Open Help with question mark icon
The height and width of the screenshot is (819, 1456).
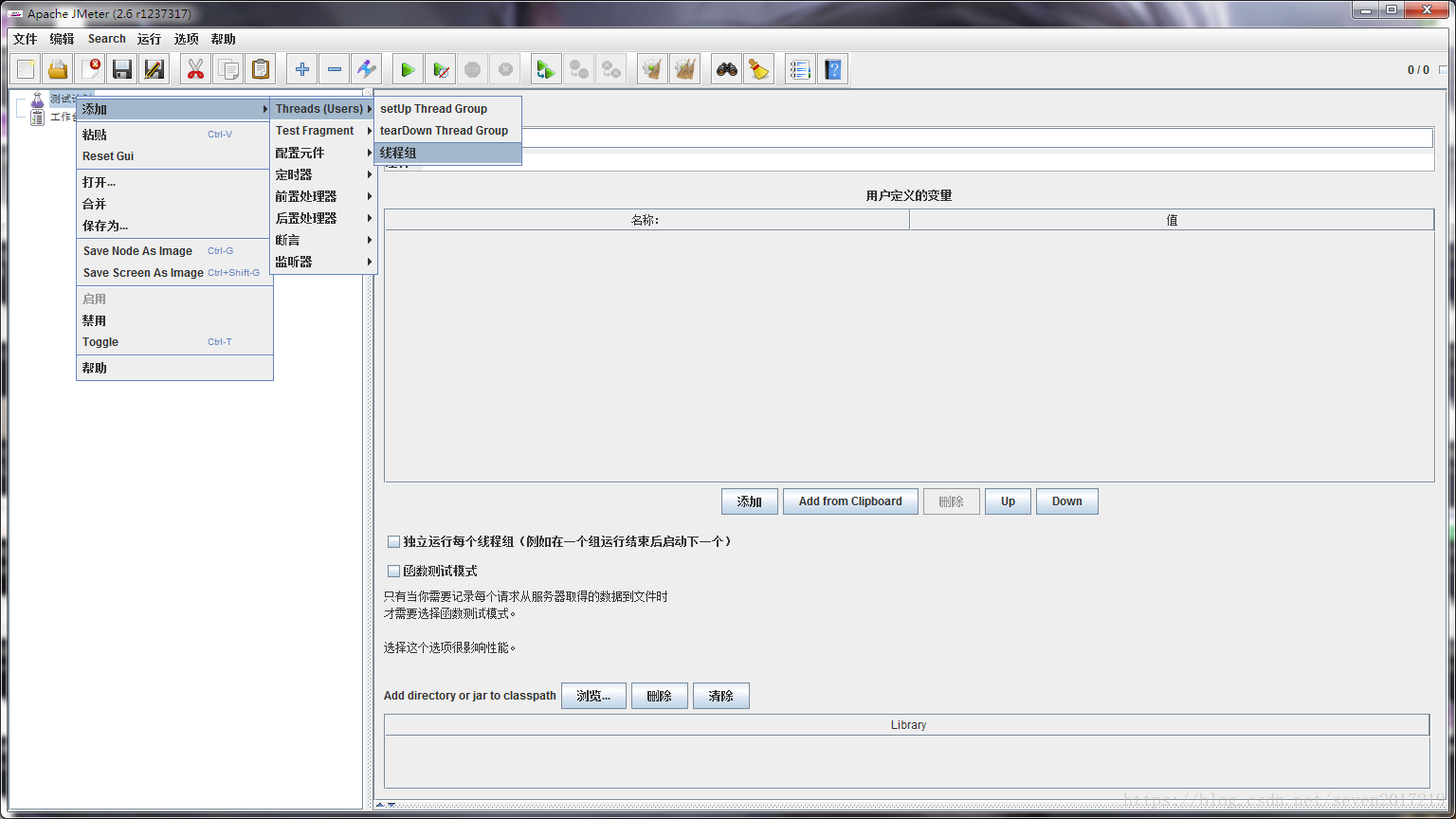click(x=832, y=69)
